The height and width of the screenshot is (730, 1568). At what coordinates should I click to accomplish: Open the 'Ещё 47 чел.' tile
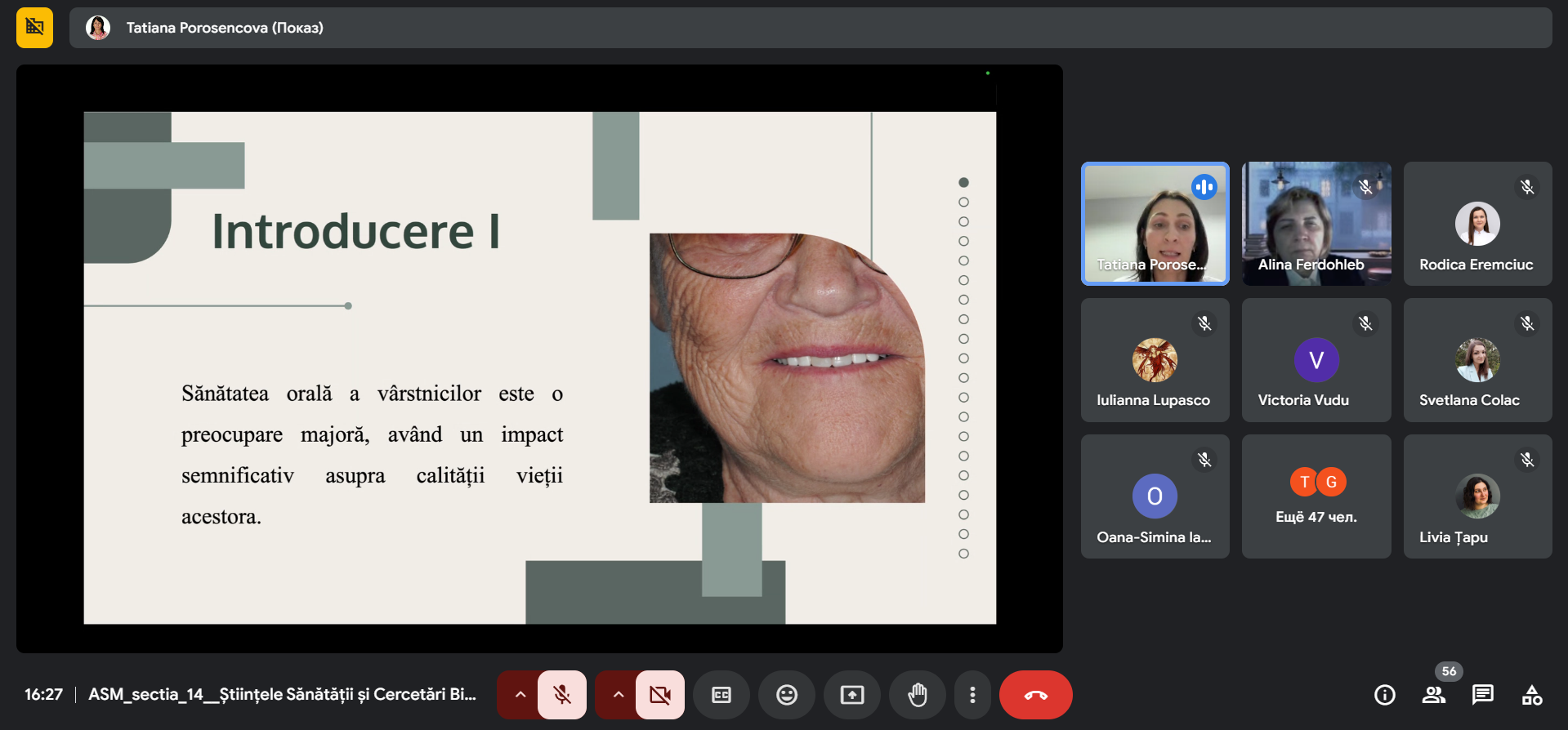pos(1316,496)
